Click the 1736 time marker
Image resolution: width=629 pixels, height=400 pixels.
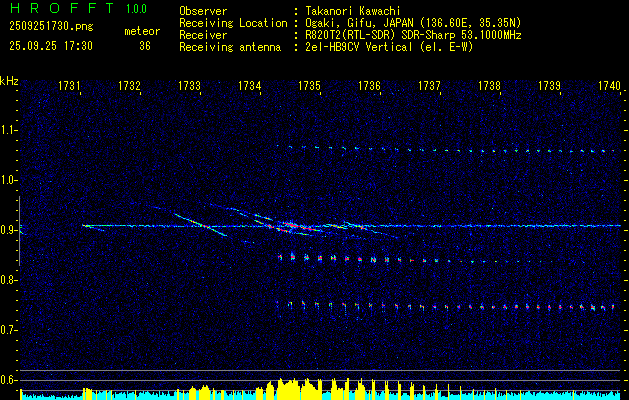(x=369, y=86)
